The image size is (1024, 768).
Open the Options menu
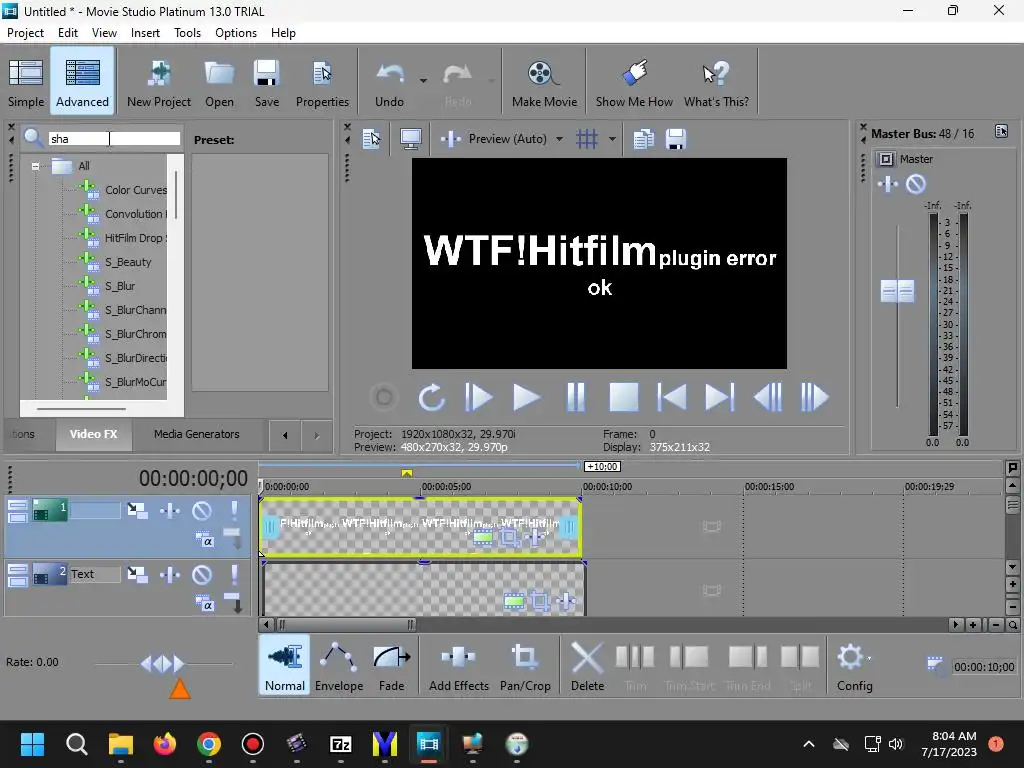pyautogui.click(x=236, y=33)
